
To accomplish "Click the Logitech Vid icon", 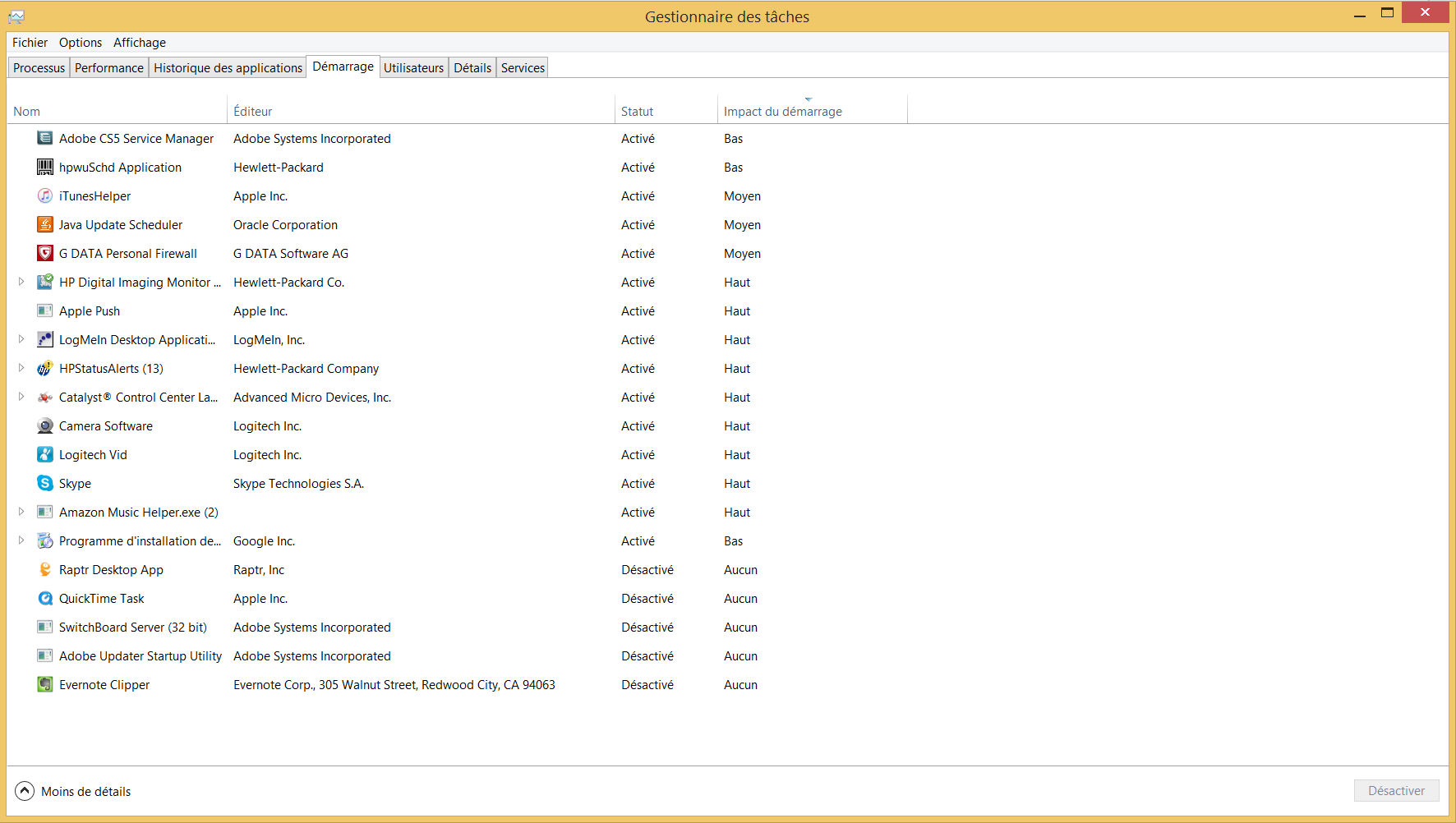I will (45, 454).
